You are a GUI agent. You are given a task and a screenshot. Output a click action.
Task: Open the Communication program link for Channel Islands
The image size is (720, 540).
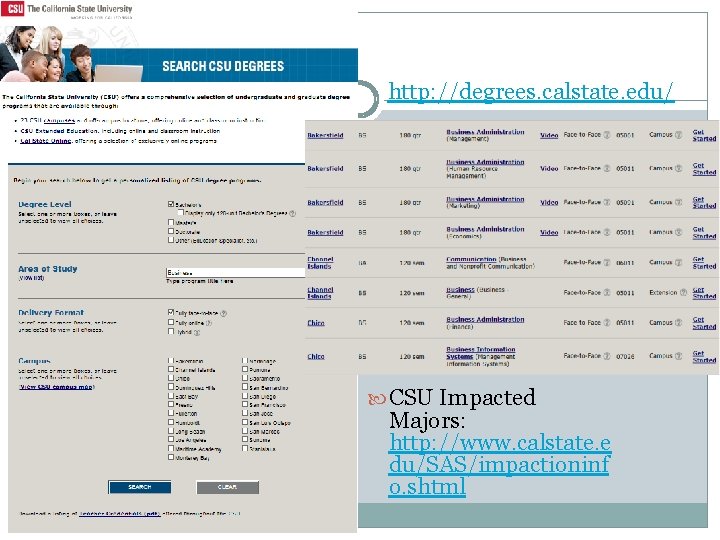471,259
